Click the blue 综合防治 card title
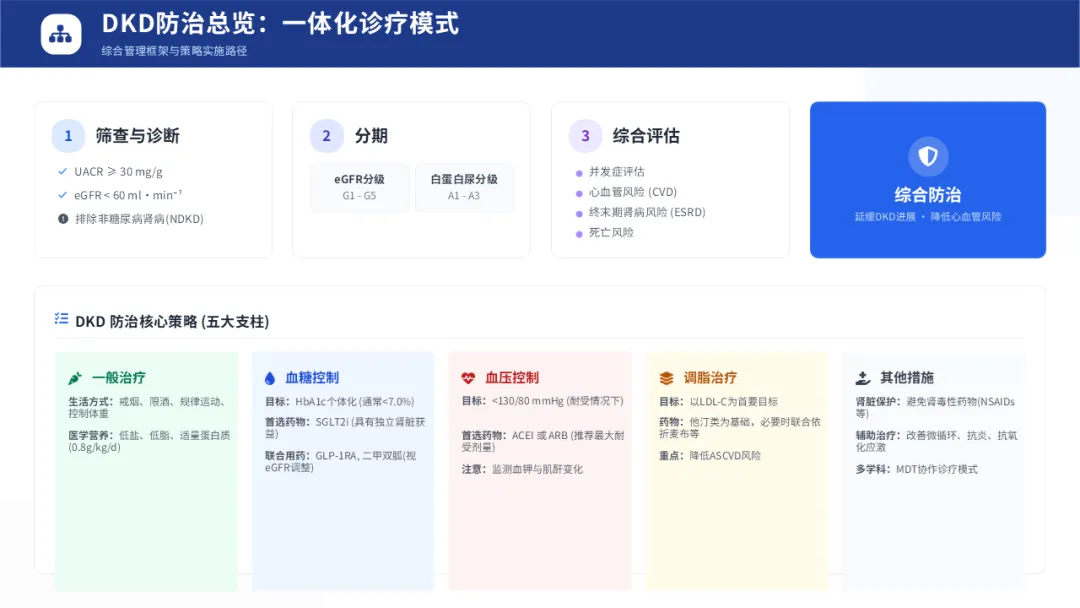The width and height of the screenshot is (1080, 608). tap(928, 195)
